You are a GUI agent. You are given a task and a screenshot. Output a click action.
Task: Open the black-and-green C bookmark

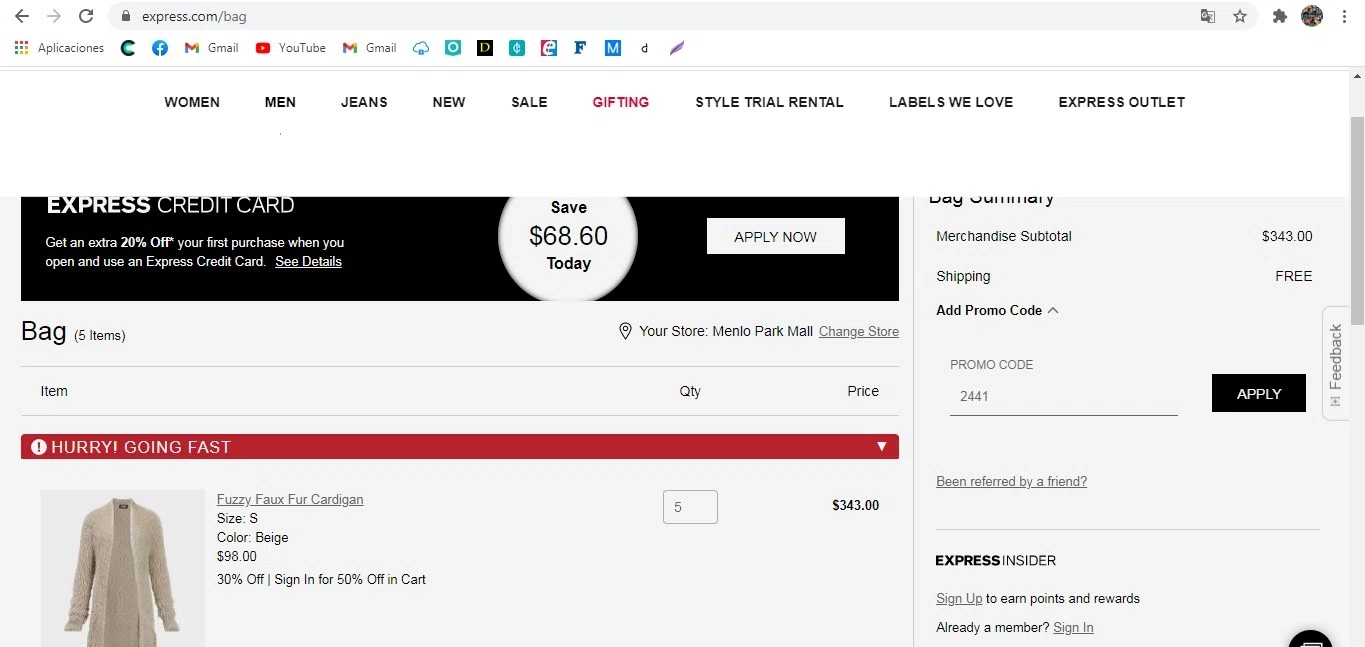(128, 48)
